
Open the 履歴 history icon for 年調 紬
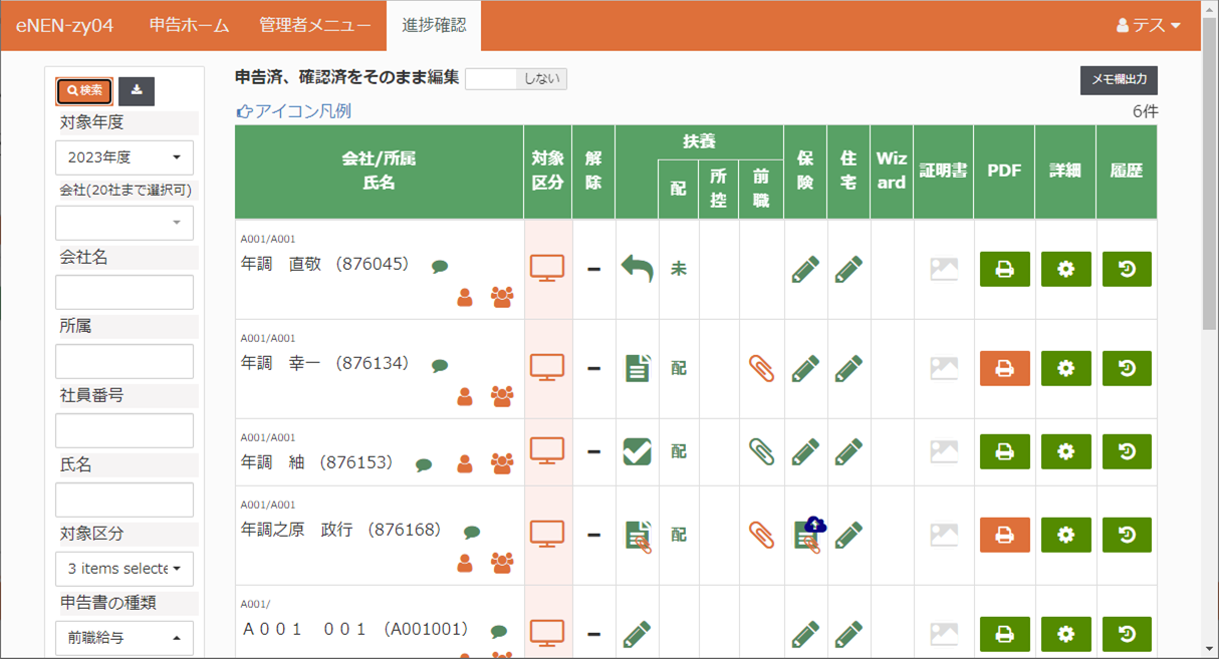(1127, 451)
